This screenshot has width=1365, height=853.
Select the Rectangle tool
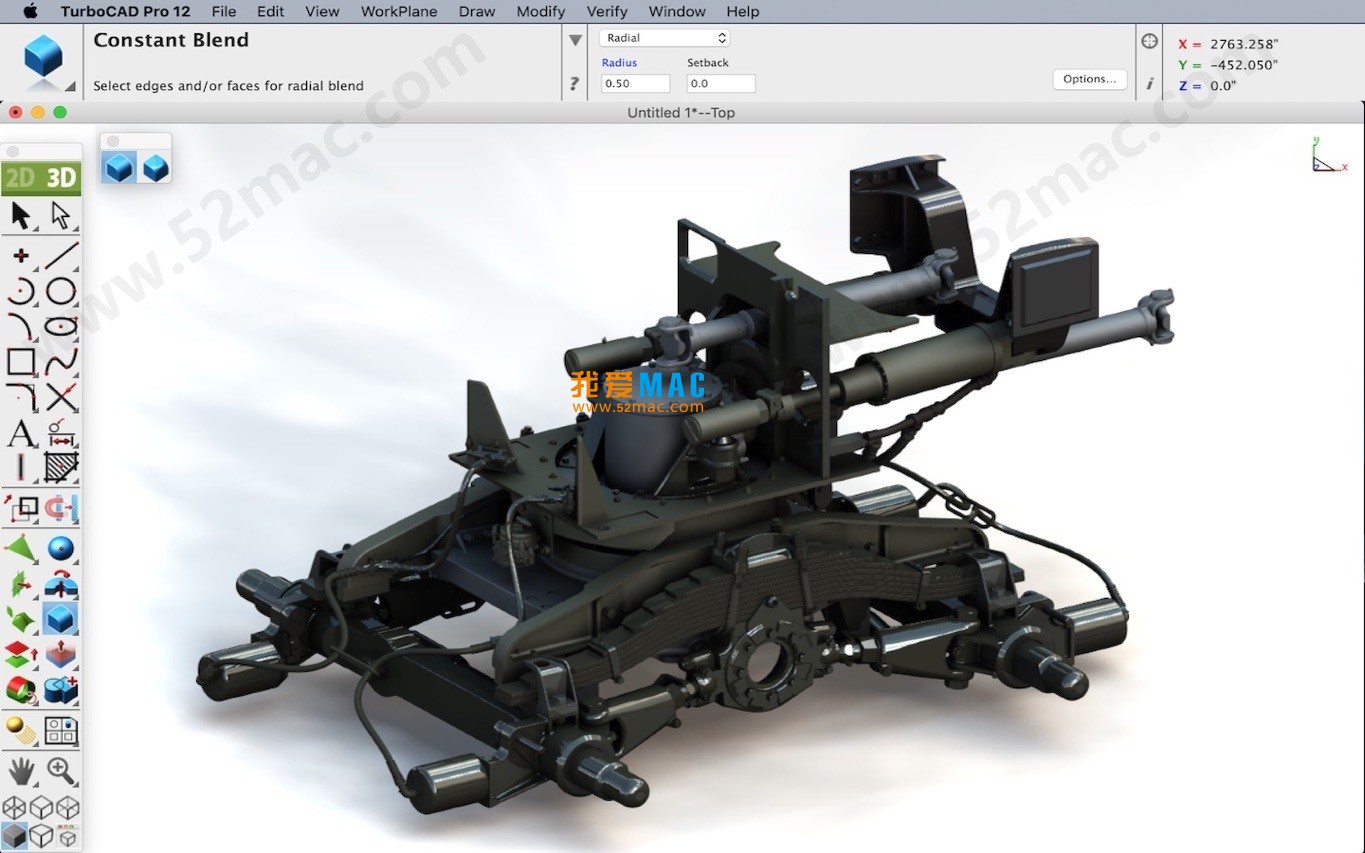click(x=20, y=363)
